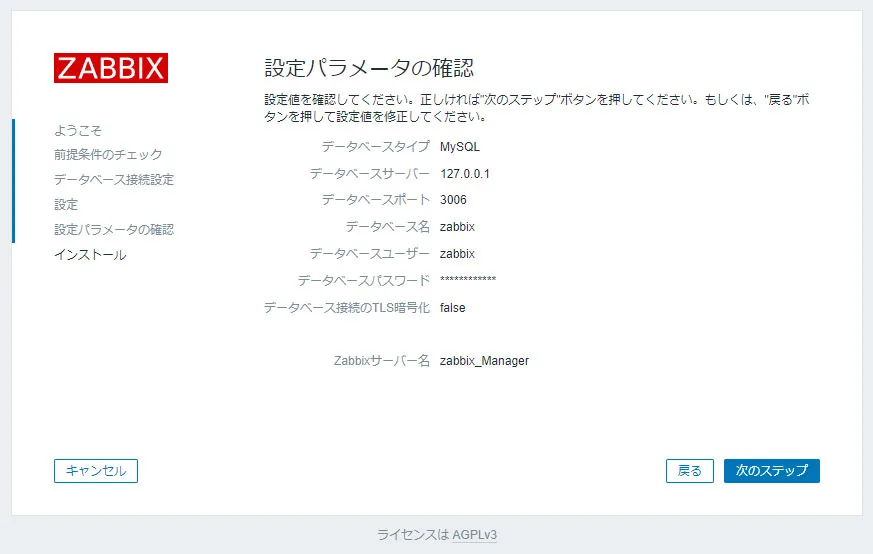Select the 前提条件のチェック step
Screen dimensions: 873x554
pyautogui.click(x=108, y=154)
